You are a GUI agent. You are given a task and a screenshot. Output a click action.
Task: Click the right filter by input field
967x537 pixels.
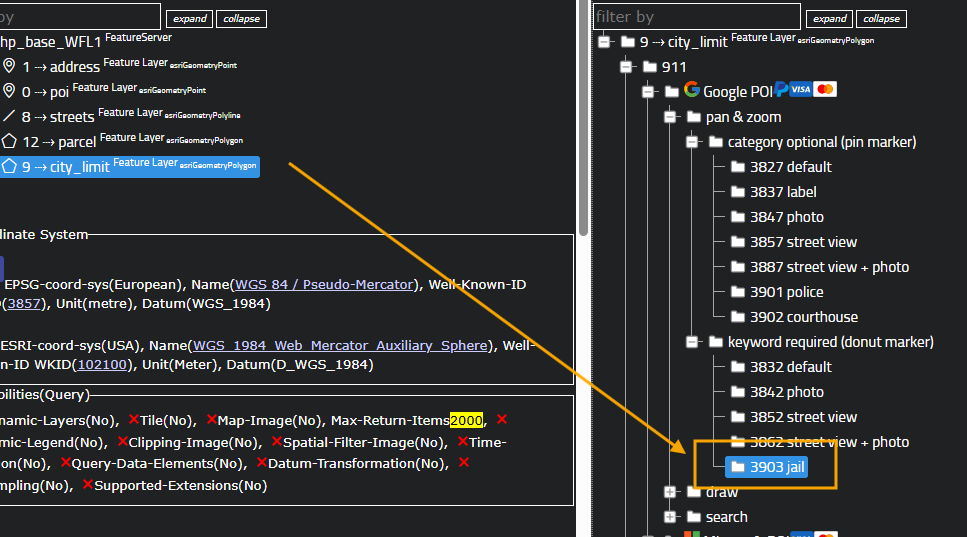(x=696, y=17)
